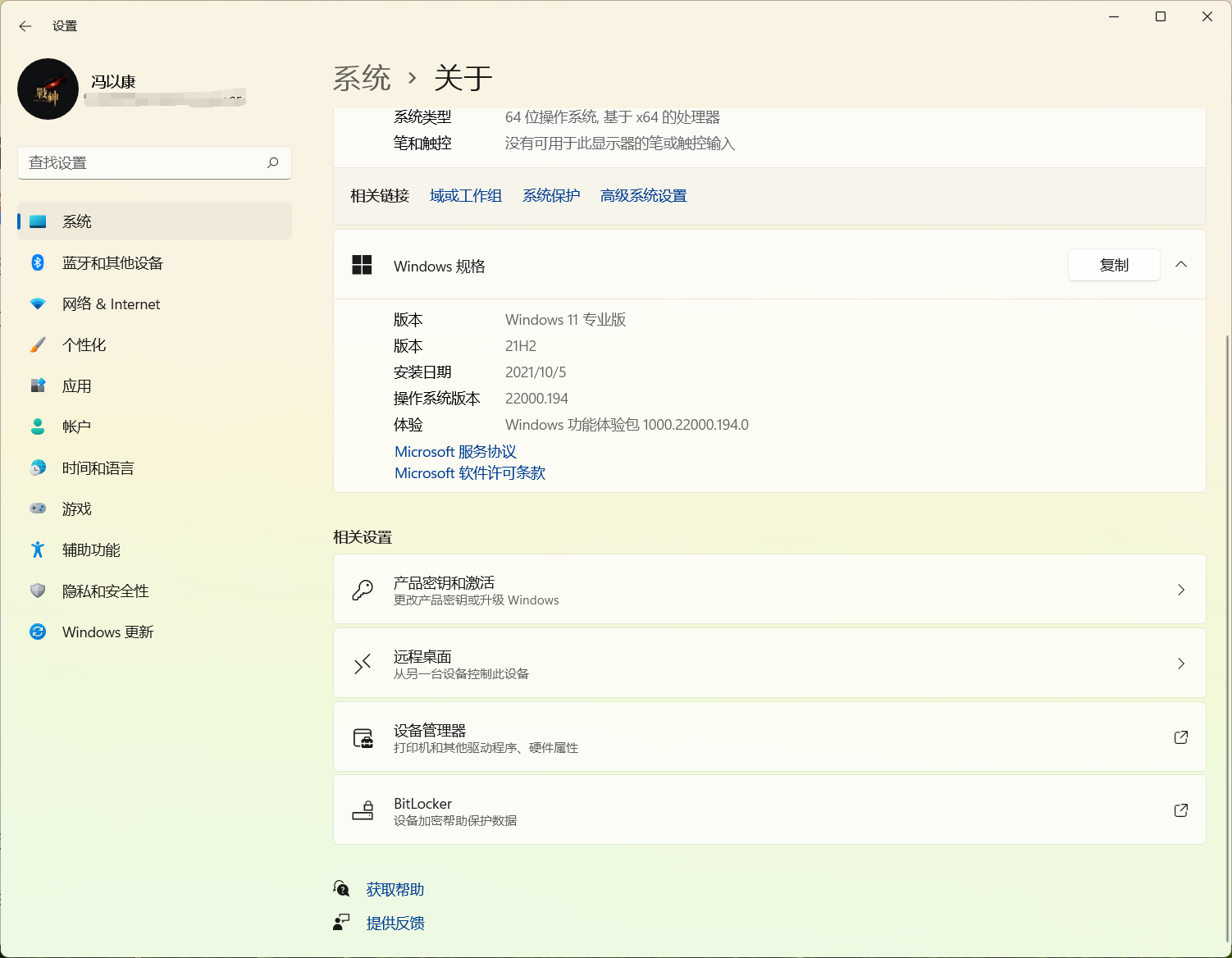This screenshot has height=958, width=1232.
Task: Click external-link icon on 设备管理器 row
Action: click(x=1181, y=737)
